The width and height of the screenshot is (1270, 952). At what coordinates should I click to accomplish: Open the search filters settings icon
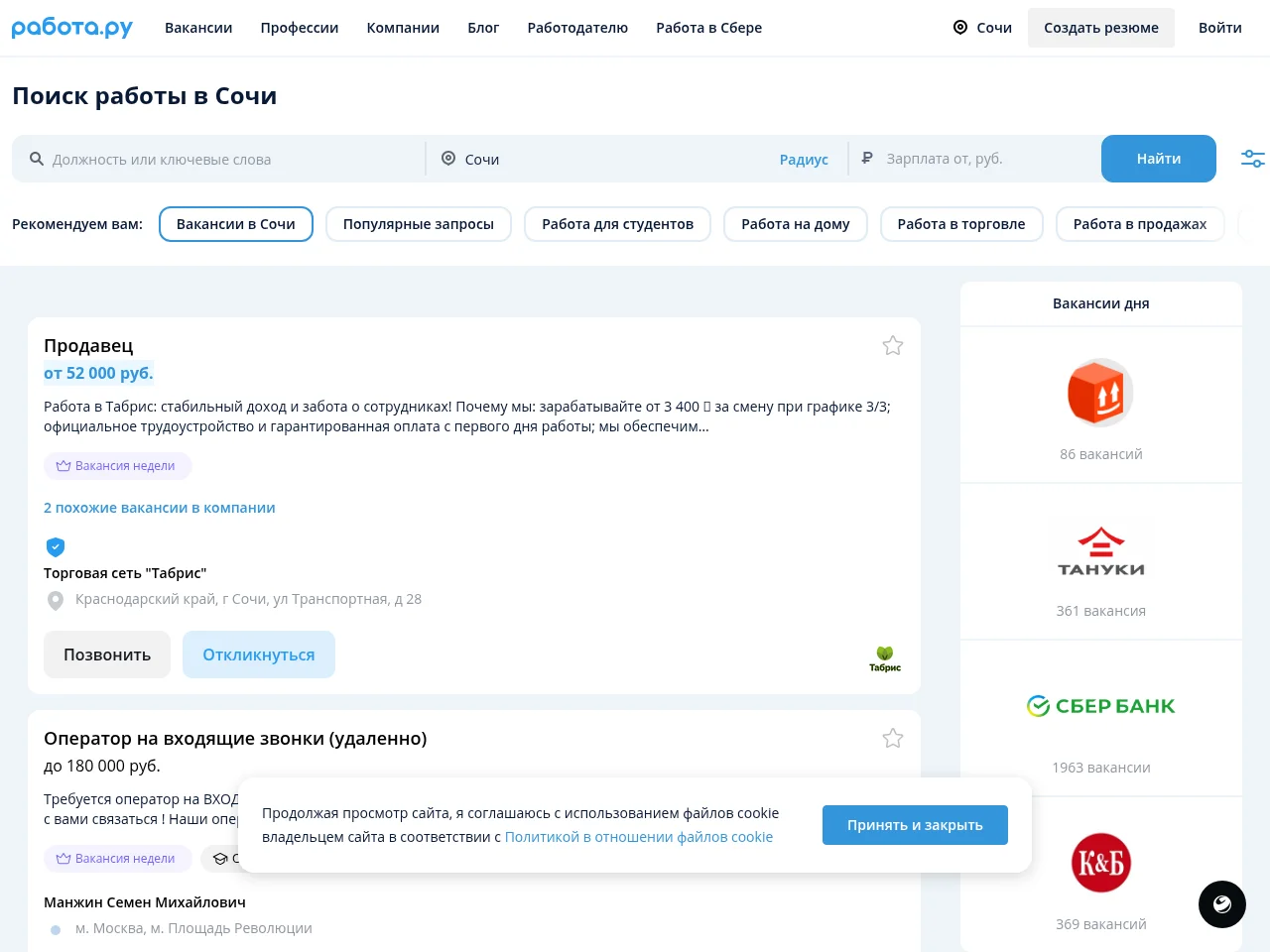pos(1253,159)
